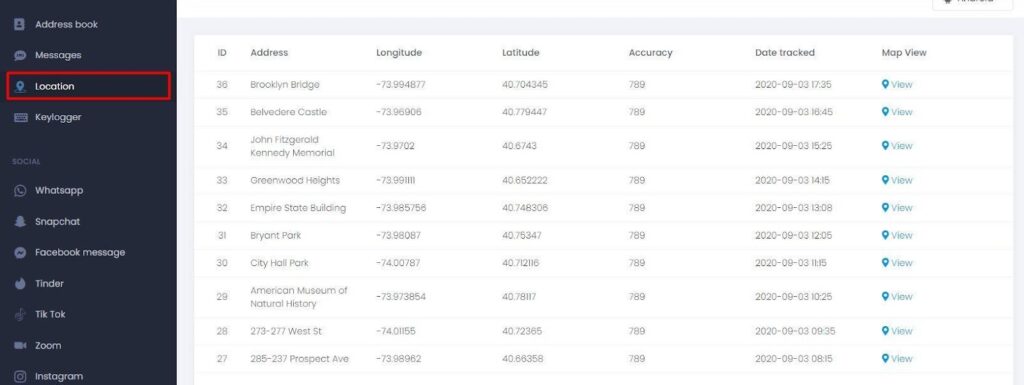Click the Facebook message messenger icon
The height and width of the screenshot is (385, 1024).
[x=20, y=253]
